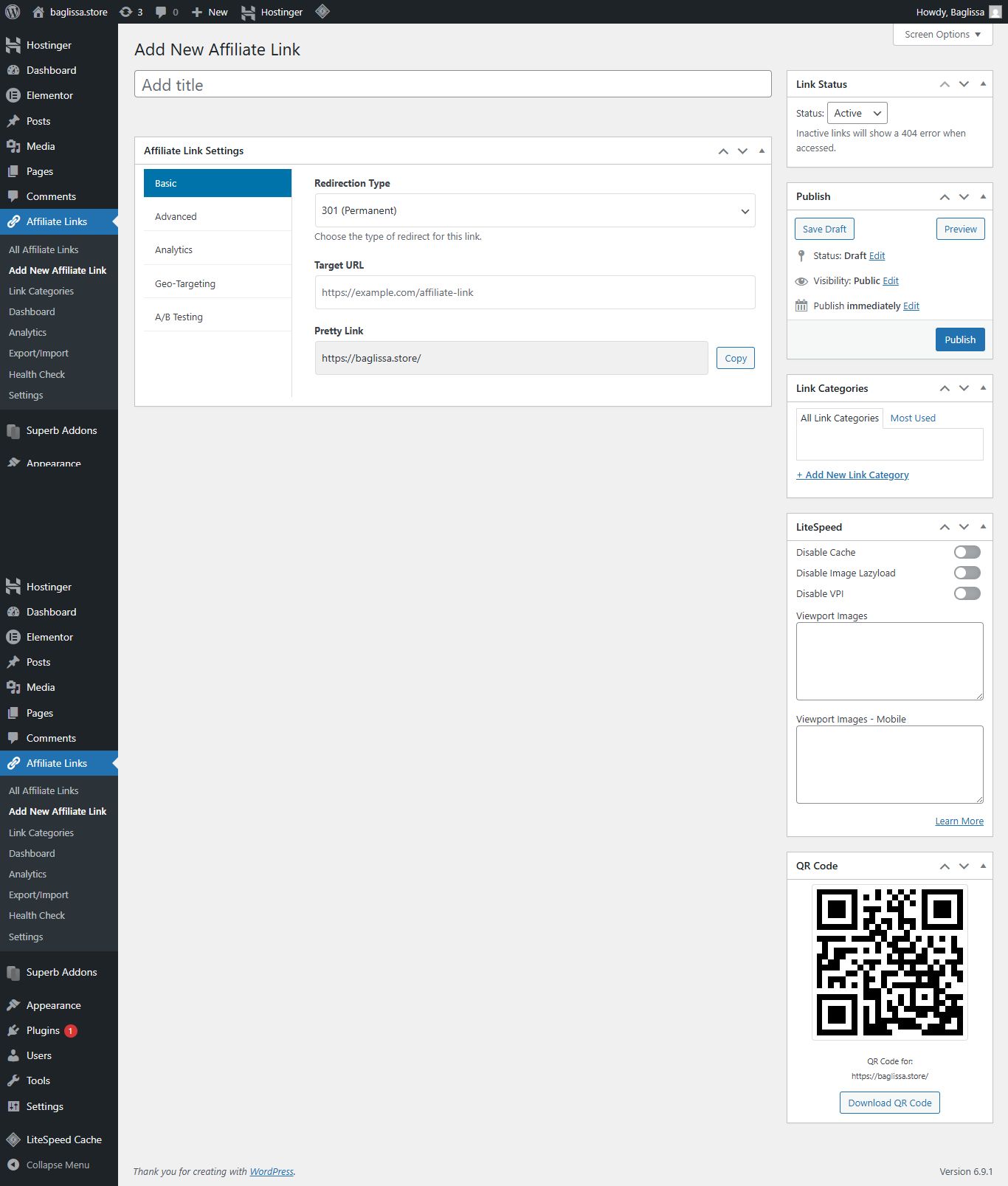Viewport: 1008px width, 1186px height.
Task: Expand the Screen Options dropdown
Action: coord(942,35)
